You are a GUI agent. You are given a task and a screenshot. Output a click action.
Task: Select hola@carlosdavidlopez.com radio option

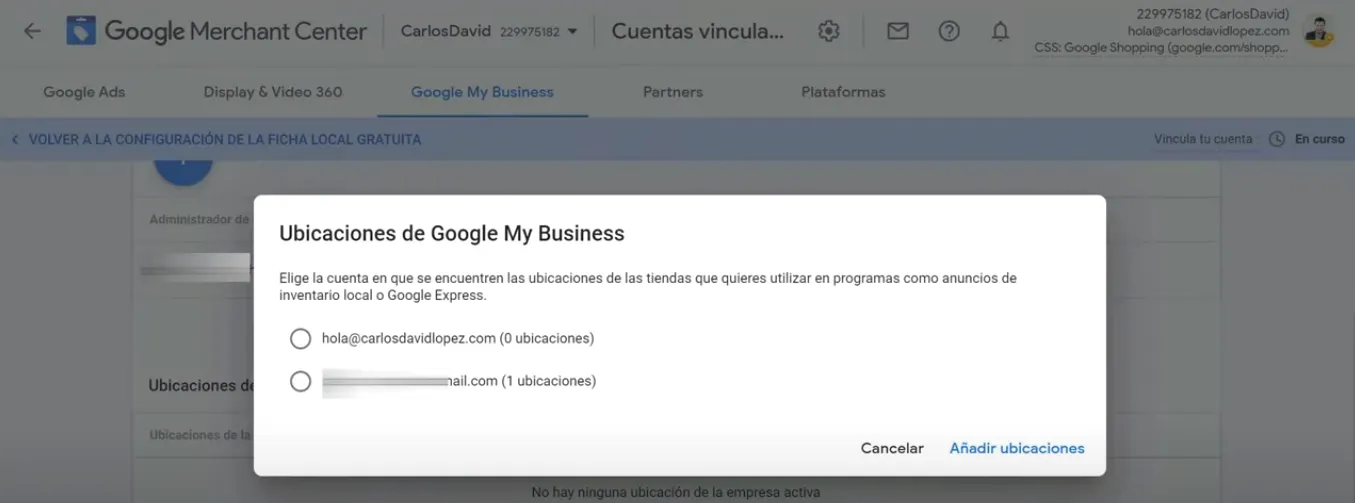(300, 339)
